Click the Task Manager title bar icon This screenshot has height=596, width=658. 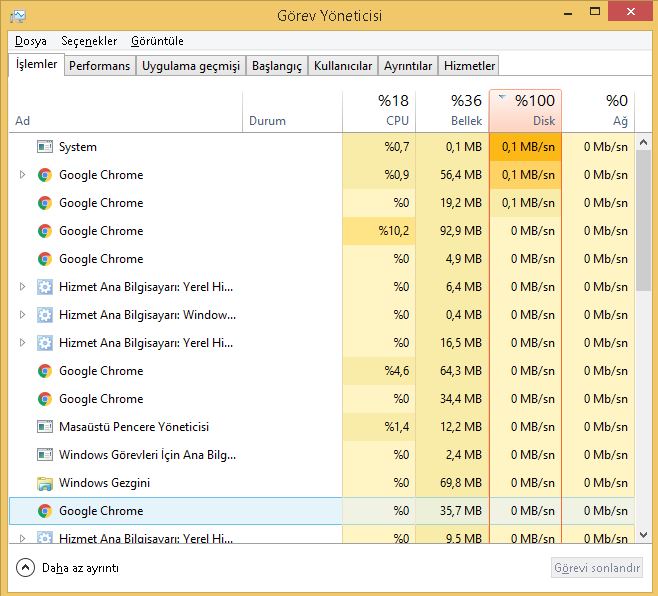coord(18,16)
